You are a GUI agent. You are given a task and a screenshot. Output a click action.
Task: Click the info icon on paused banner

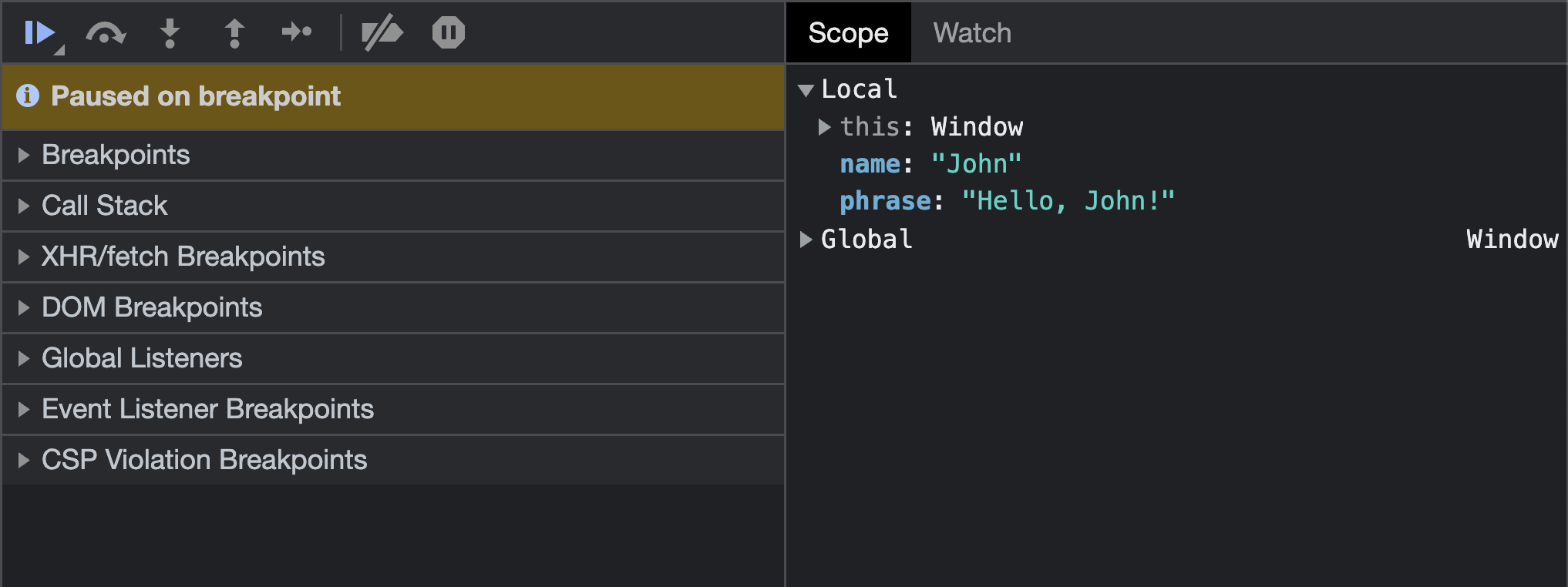click(28, 96)
